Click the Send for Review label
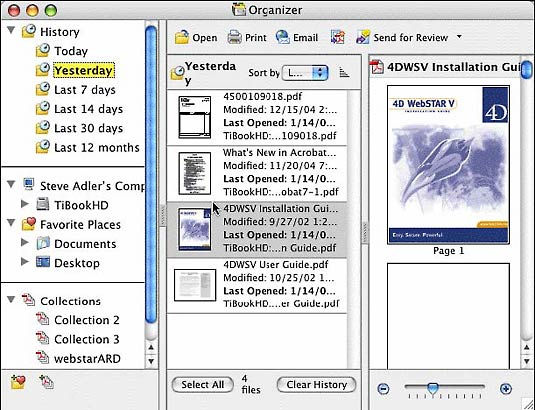Image resolution: width=535 pixels, height=410 pixels. pos(410,38)
